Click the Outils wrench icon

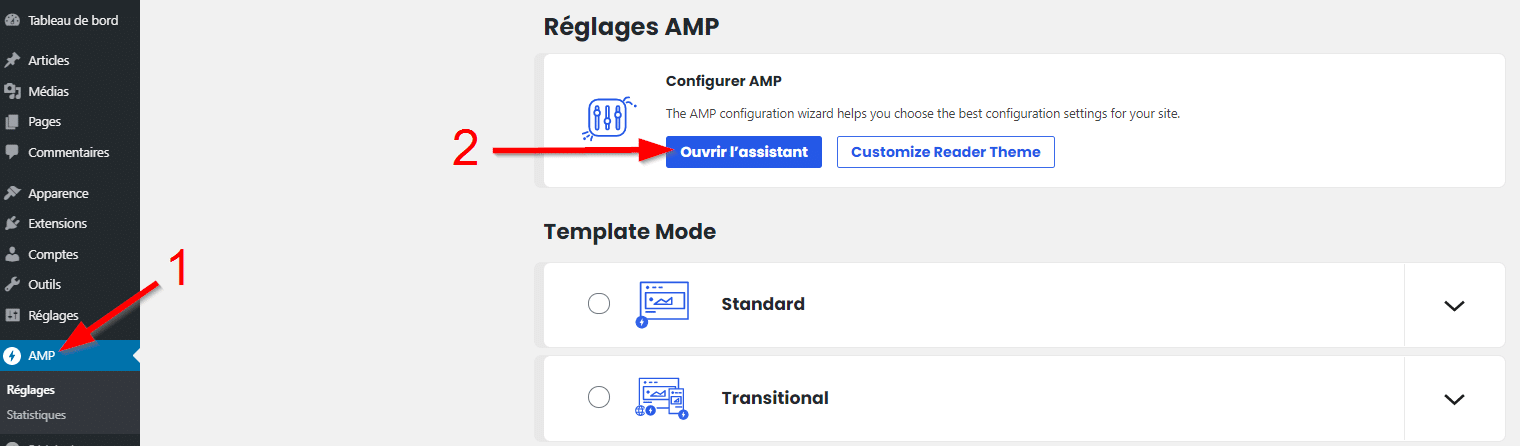pyautogui.click(x=12, y=285)
